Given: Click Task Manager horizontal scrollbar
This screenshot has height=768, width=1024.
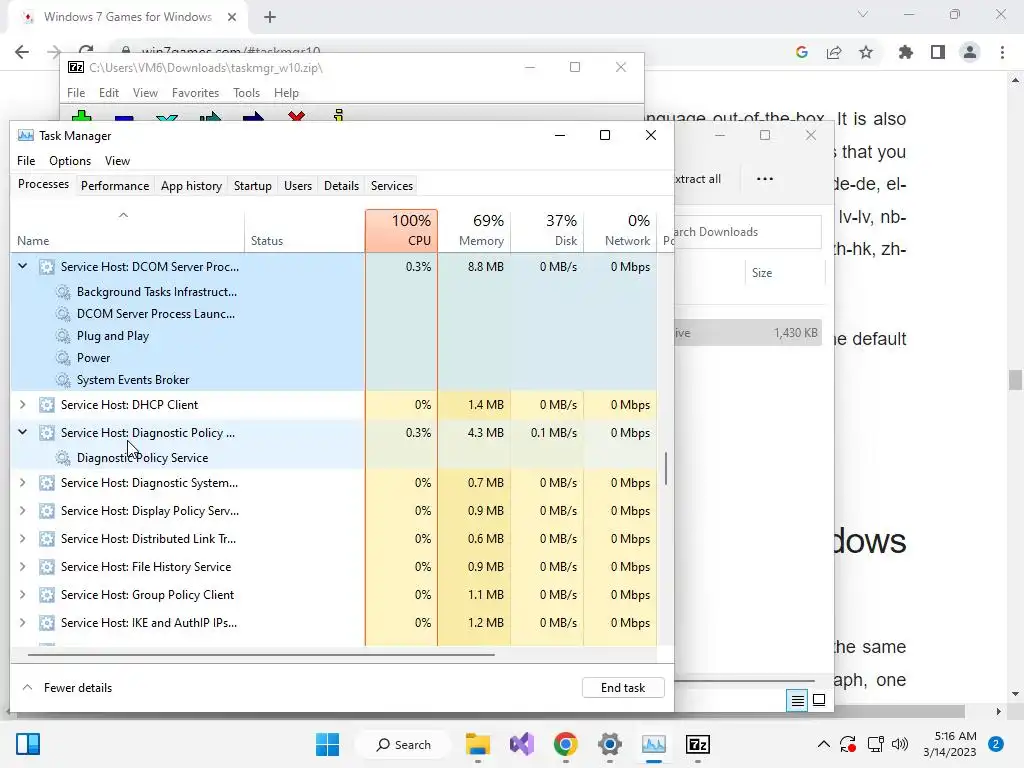Looking at the screenshot, I should pyautogui.click(x=261, y=654).
